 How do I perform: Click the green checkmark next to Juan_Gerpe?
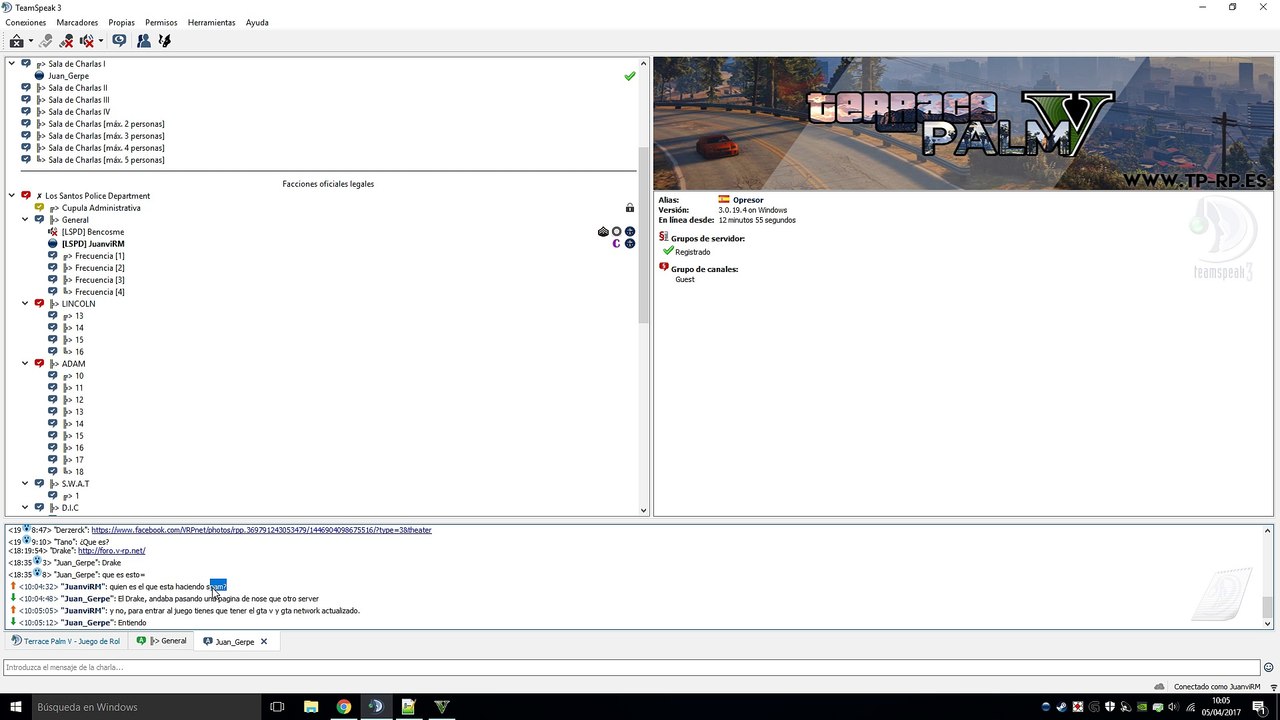click(x=630, y=76)
